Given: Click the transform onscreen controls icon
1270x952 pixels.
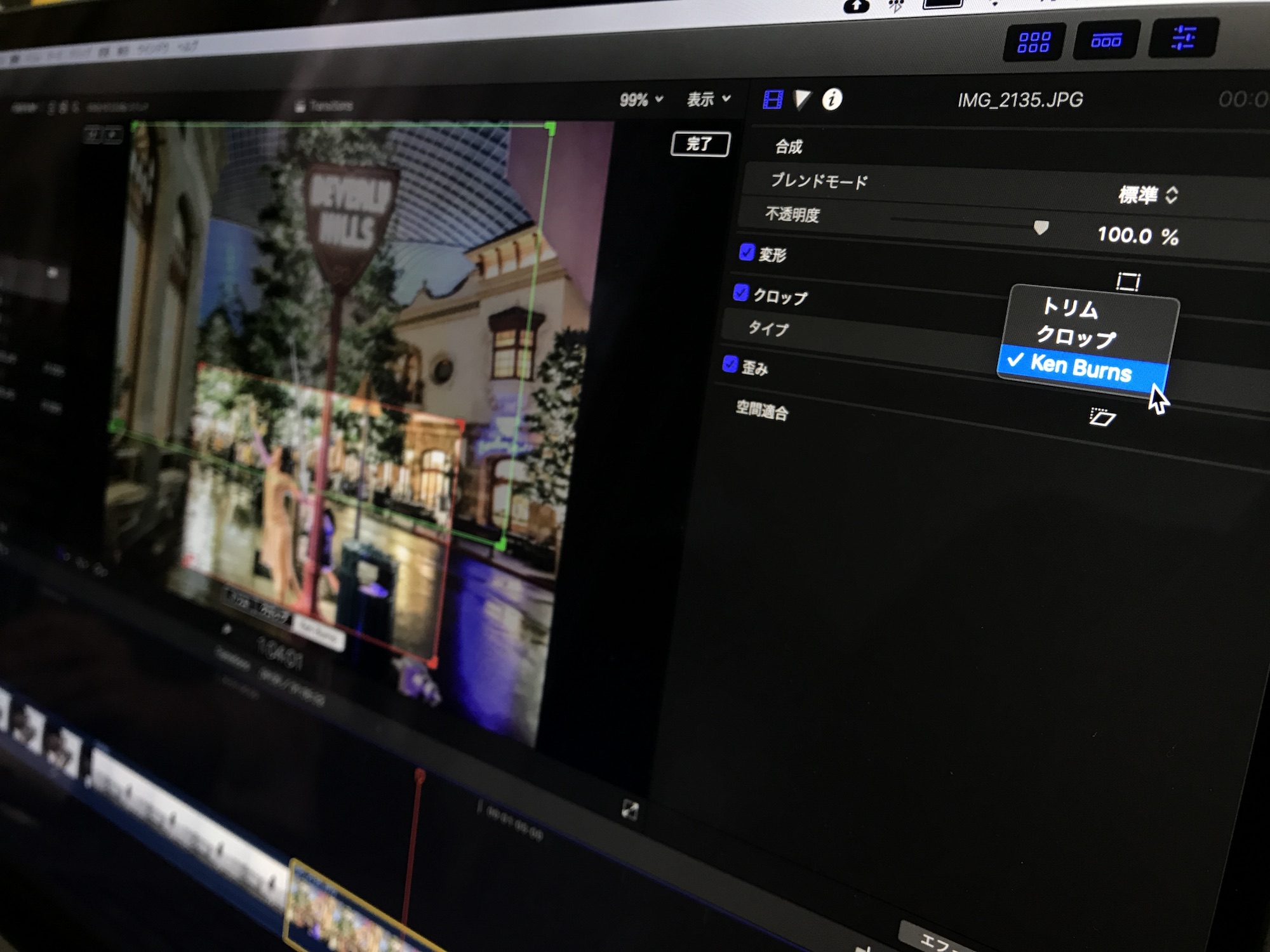Looking at the screenshot, I should point(1128,281).
